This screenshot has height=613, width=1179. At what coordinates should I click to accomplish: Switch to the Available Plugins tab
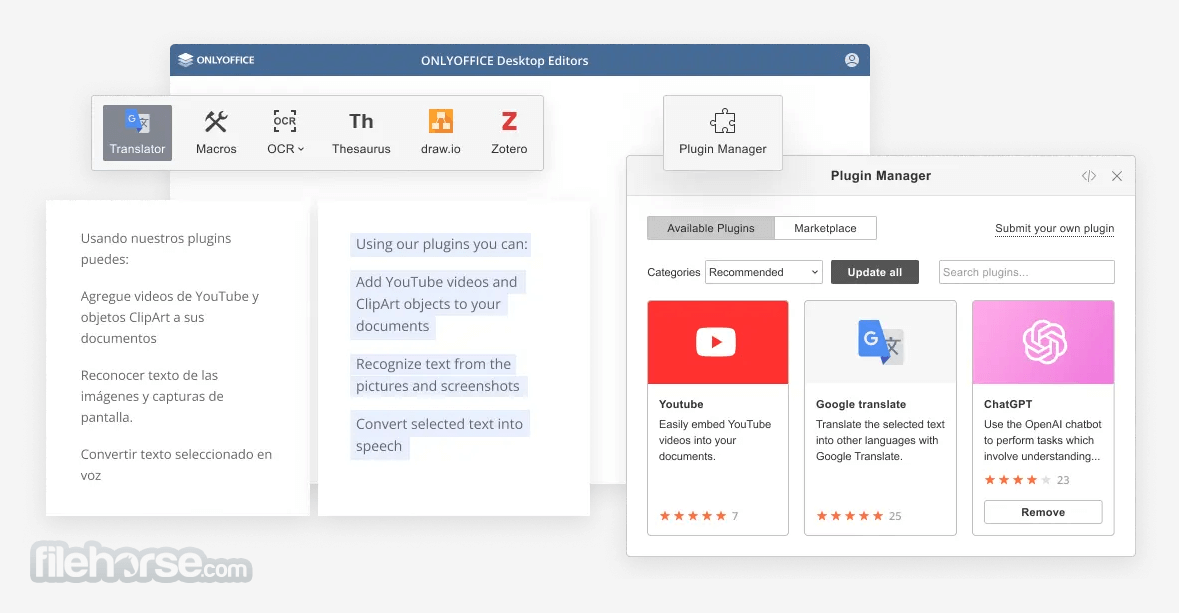(711, 228)
